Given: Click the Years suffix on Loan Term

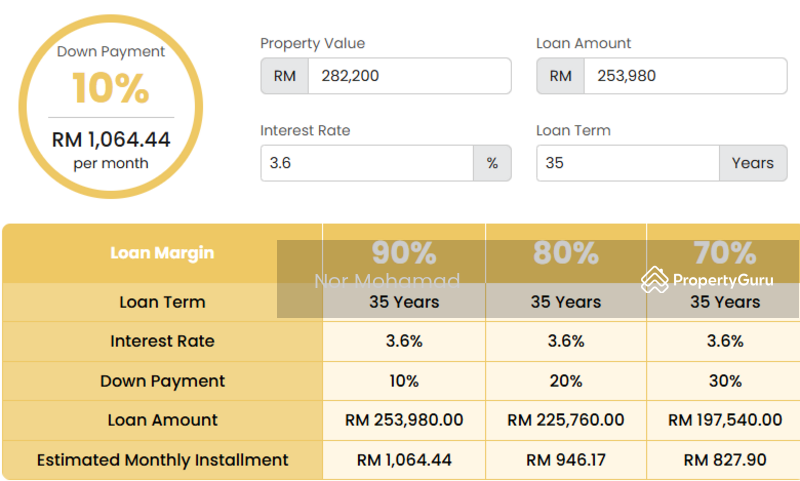Looking at the screenshot, I should tap(753, 163).
